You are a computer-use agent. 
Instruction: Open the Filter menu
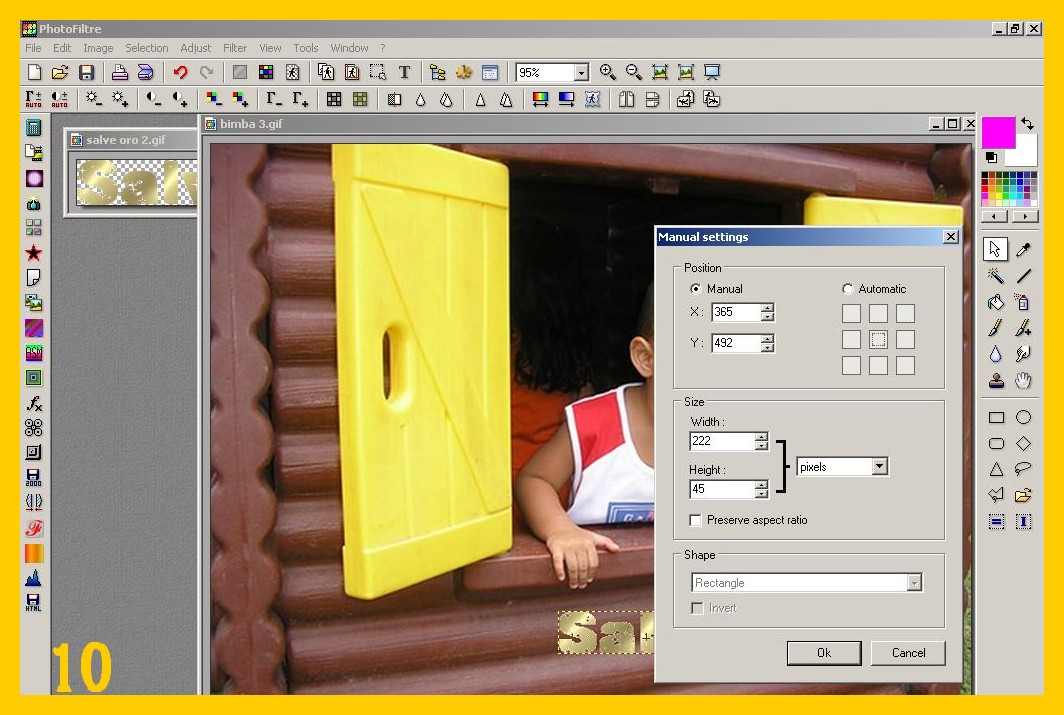coord(235,48)
